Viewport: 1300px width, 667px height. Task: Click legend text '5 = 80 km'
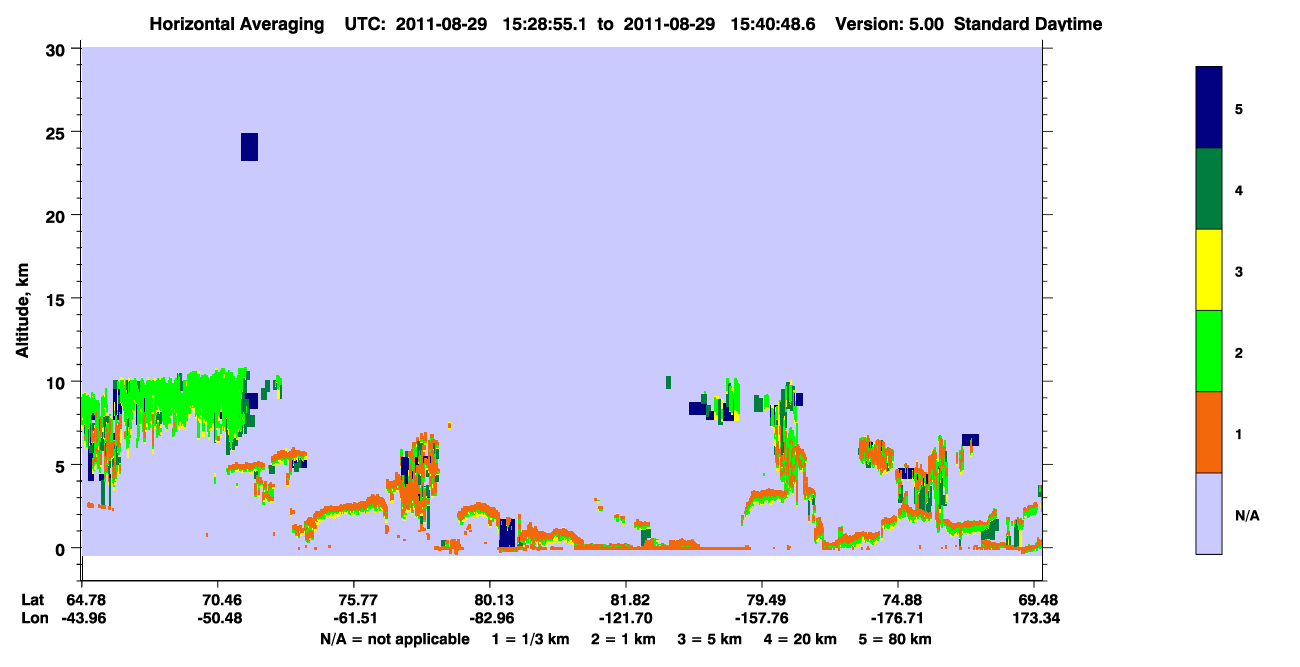tap(897, 639)
